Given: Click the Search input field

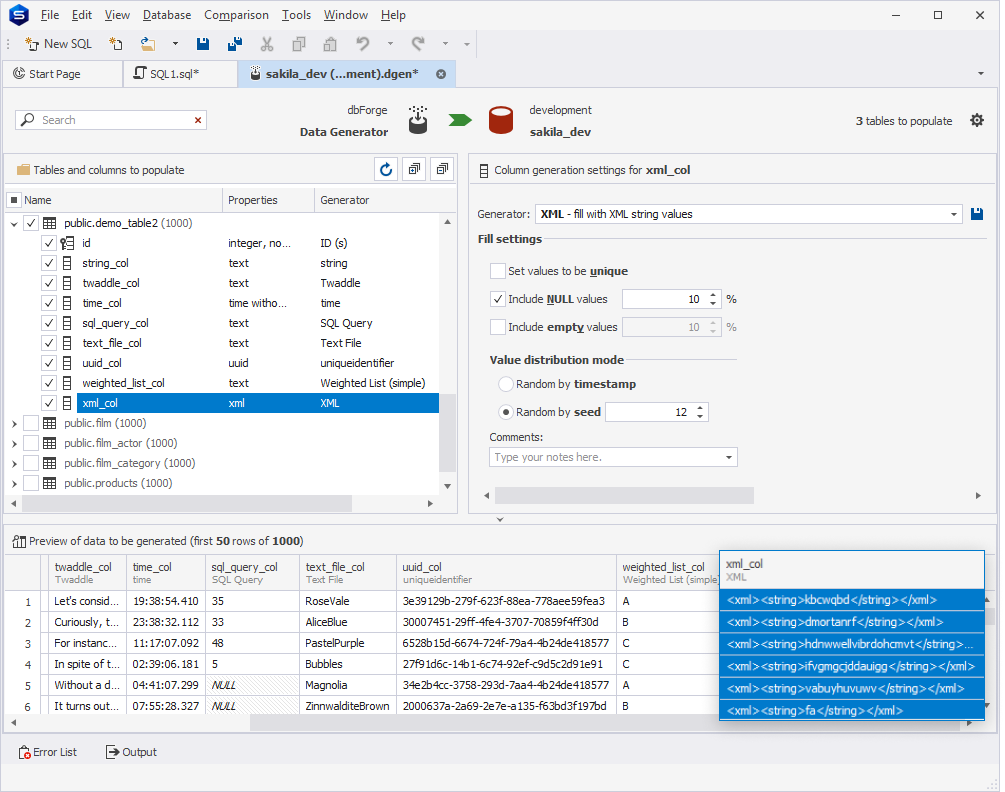Looking at the screenshot, I should (x=110, y=120).
